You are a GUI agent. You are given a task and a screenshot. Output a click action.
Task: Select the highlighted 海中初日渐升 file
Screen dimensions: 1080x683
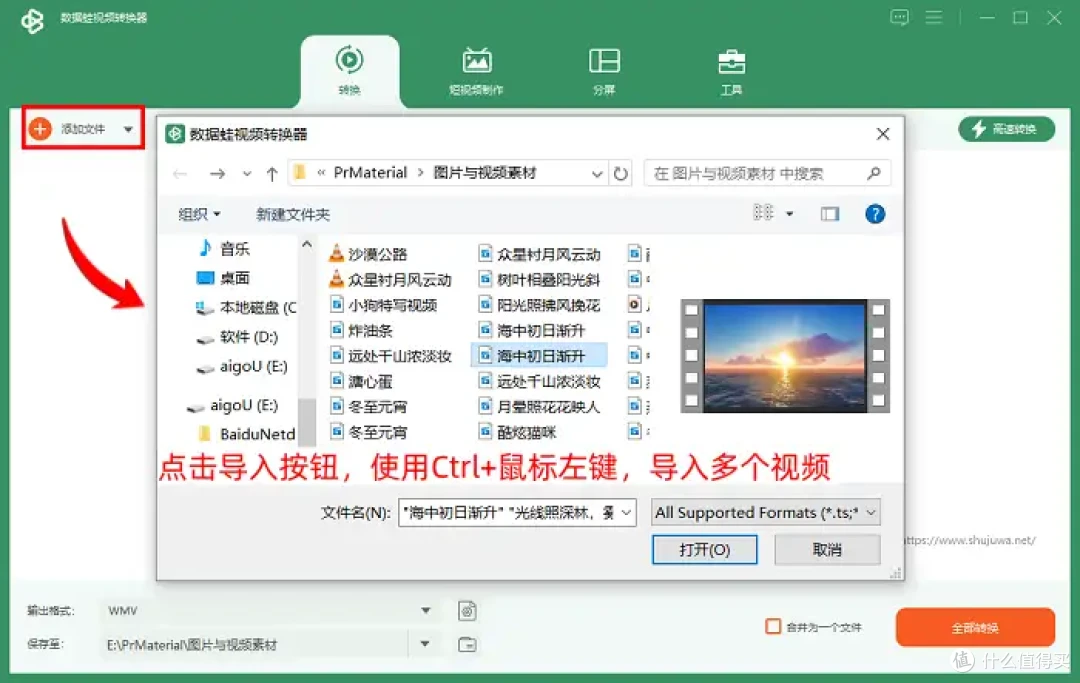tap(539, 356)
